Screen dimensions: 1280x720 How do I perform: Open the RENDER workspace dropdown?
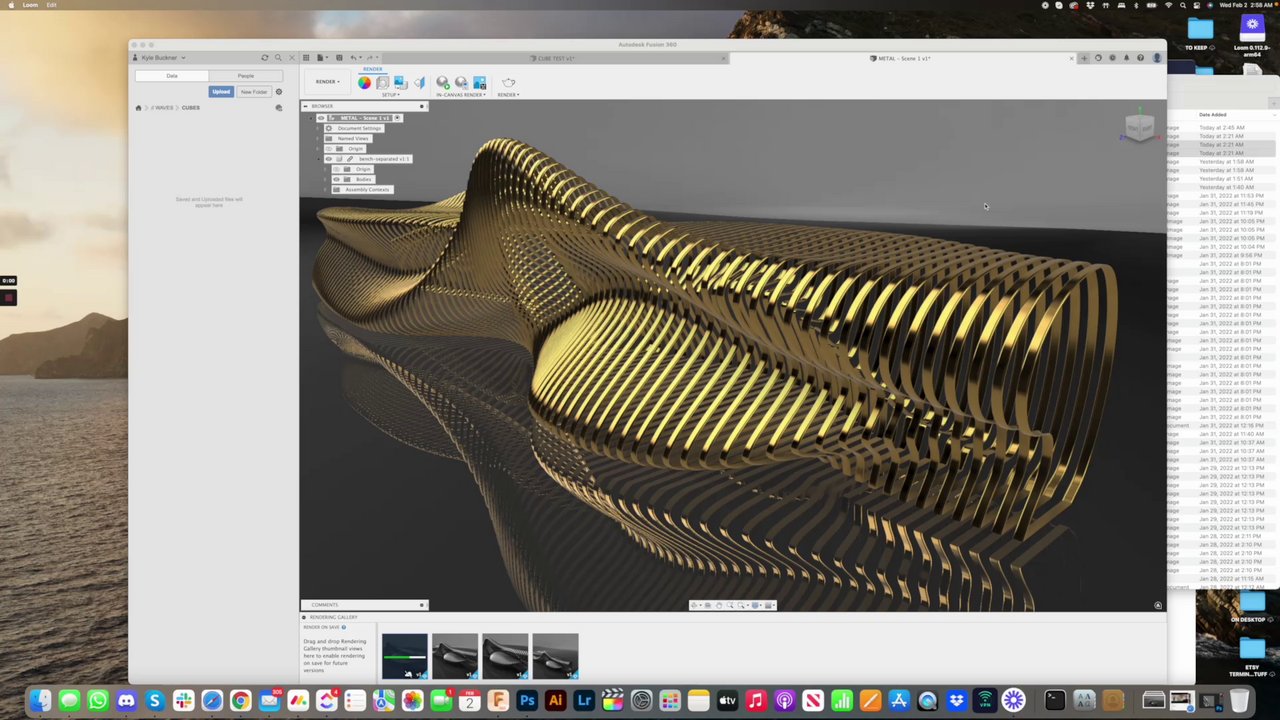[x=327, y=82]
